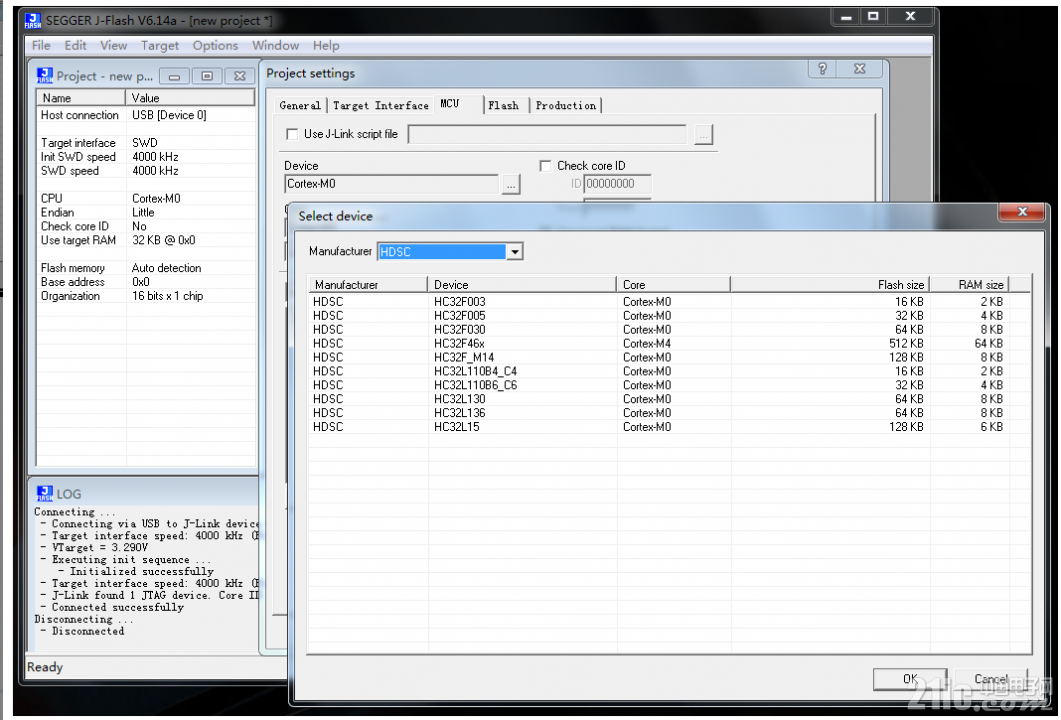Click the Endian Little row
The width and height of the screenshot is (1061, 720).
click(x=146, y=212)
